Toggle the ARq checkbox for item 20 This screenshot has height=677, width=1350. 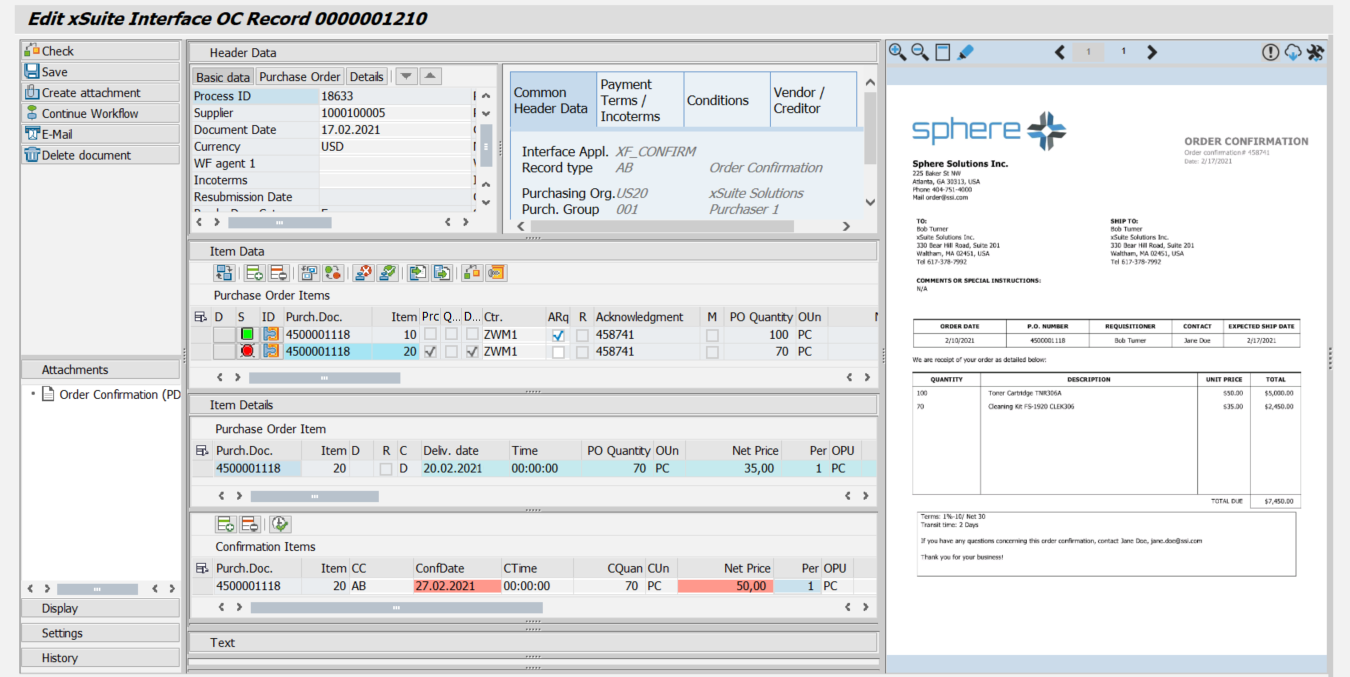click(x=557, y=351)
